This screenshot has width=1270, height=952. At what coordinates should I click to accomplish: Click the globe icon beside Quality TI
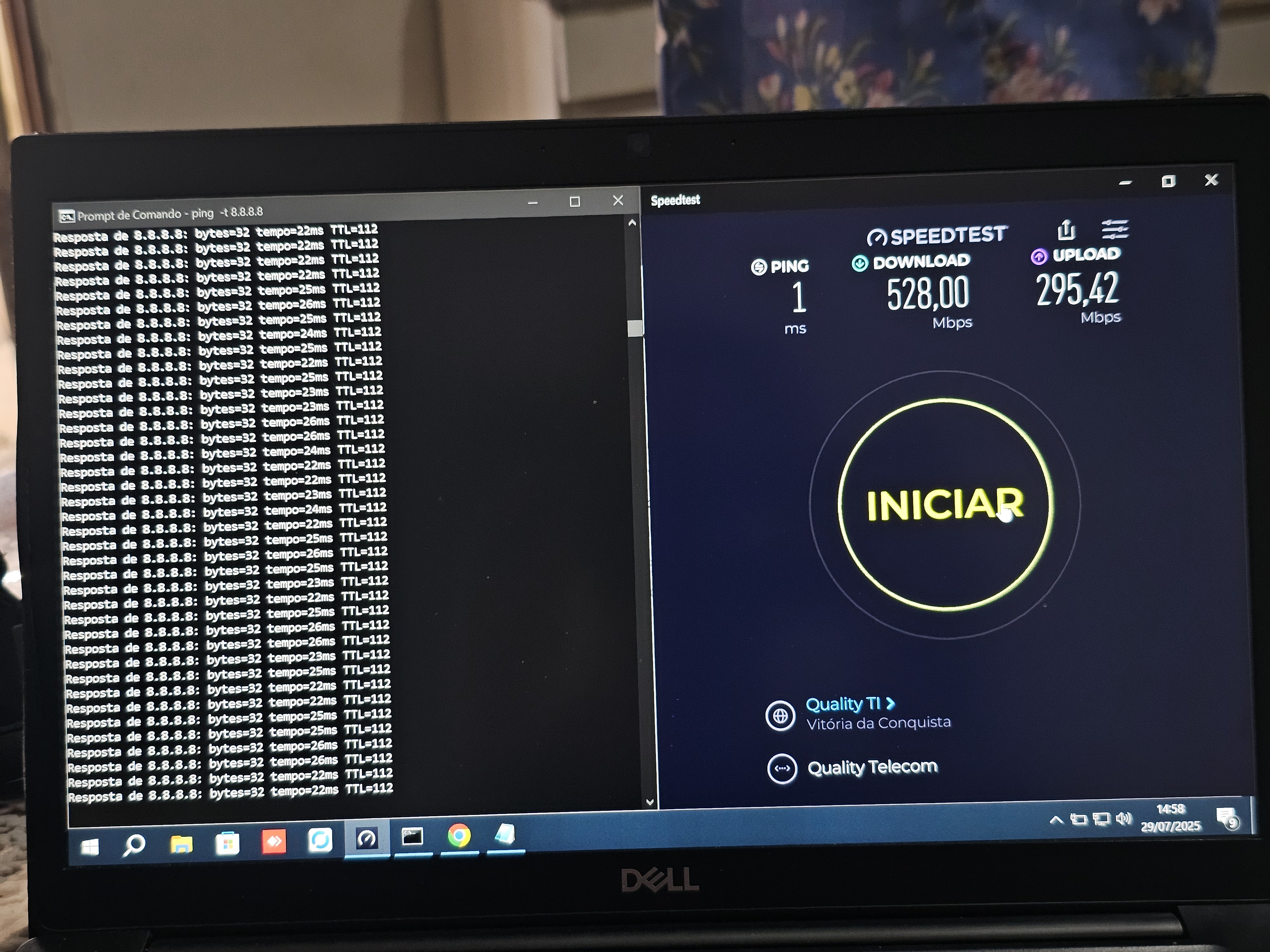pos(780,716)
